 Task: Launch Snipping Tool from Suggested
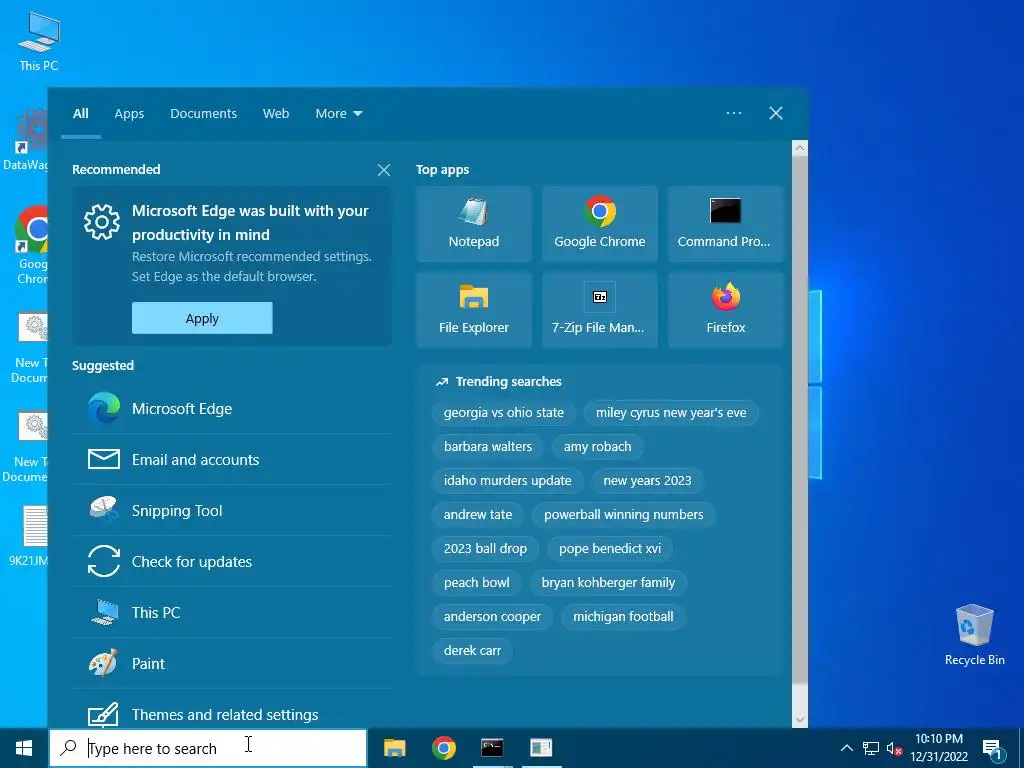click(232, 511)
